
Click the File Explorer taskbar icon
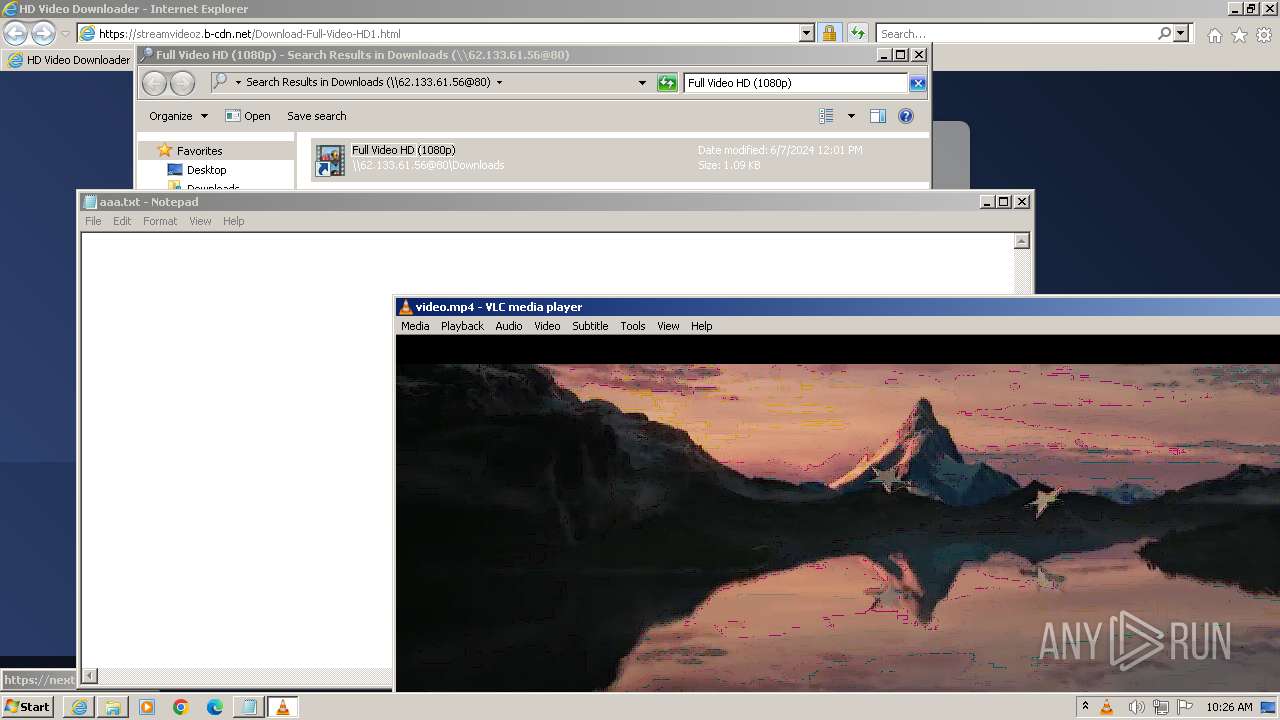[113, 707]
